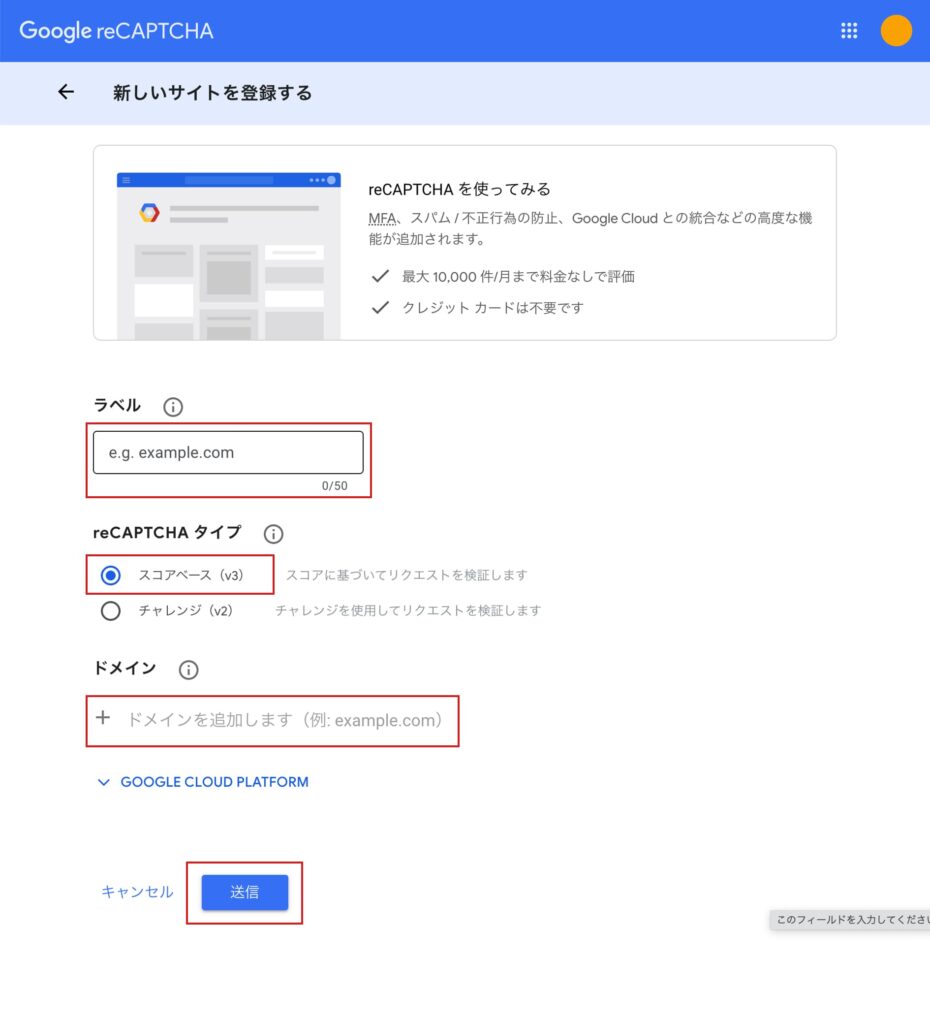Click the MFA abbreviation text
This screenshot has width=930, height=1024.
pos(382,218)
